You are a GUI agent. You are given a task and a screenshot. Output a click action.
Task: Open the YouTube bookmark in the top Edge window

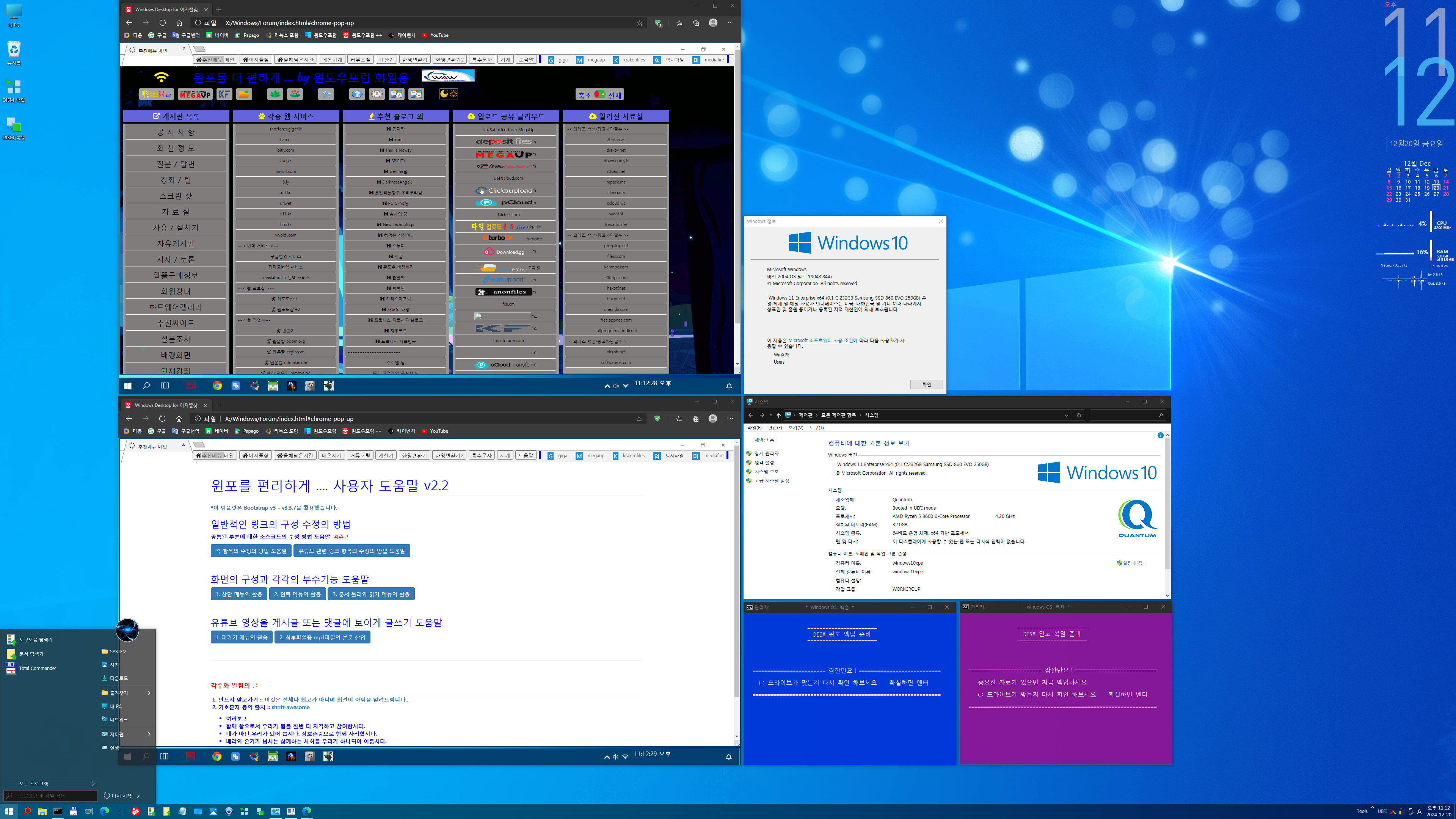coord(435,35)
